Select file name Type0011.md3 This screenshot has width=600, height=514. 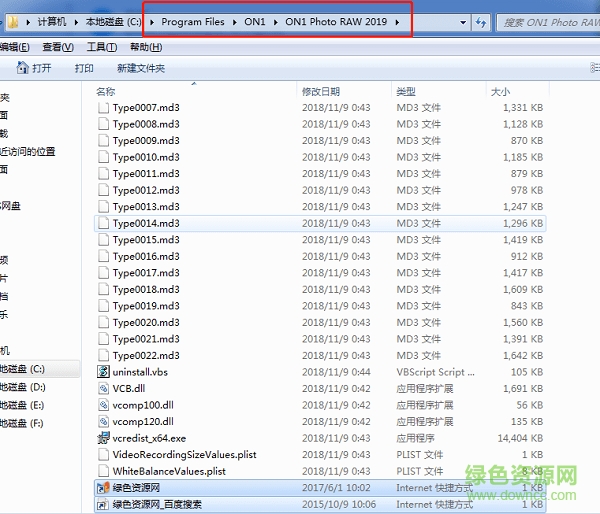[146, 174]
